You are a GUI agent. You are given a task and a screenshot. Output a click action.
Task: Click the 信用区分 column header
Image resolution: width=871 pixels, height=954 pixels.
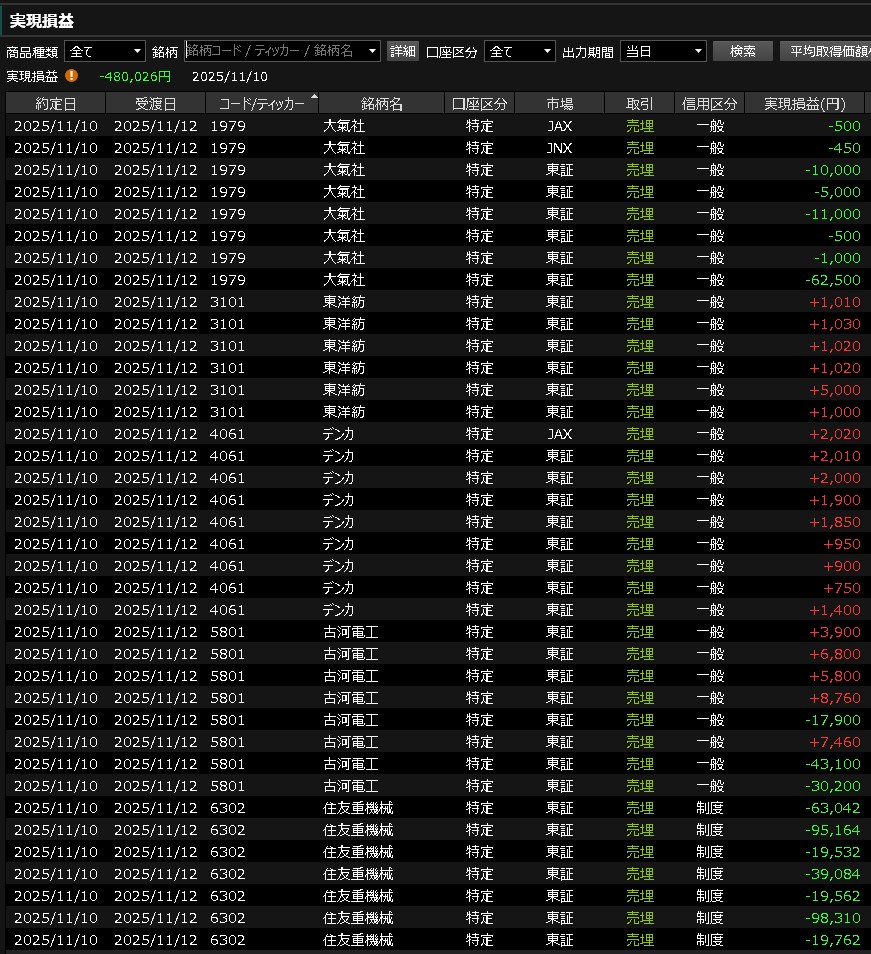coord(709,103)
